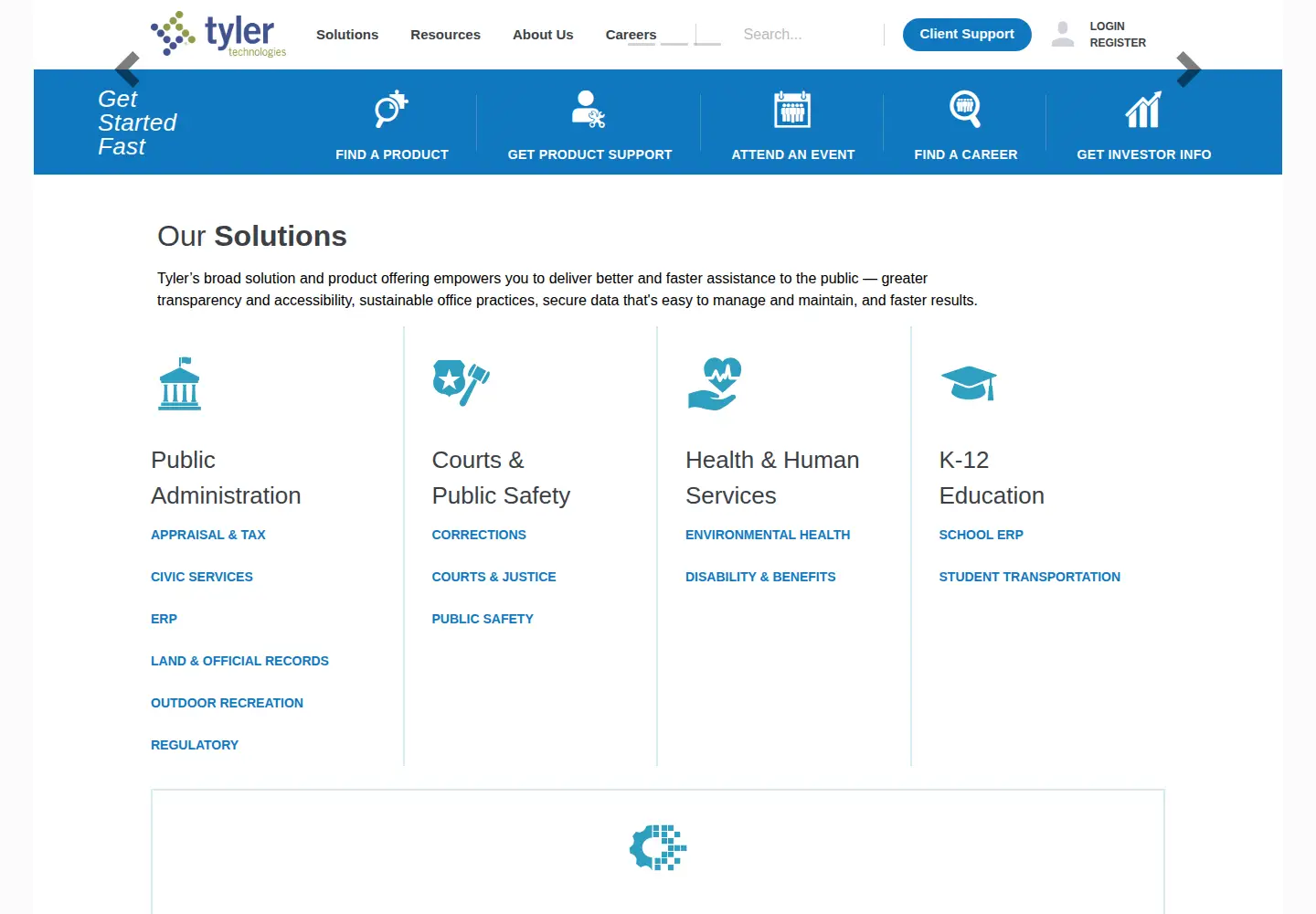Click the Attend an Event calendar icon
The width and height of the screenshot is (1316, 914).
(x=792, y=109)
